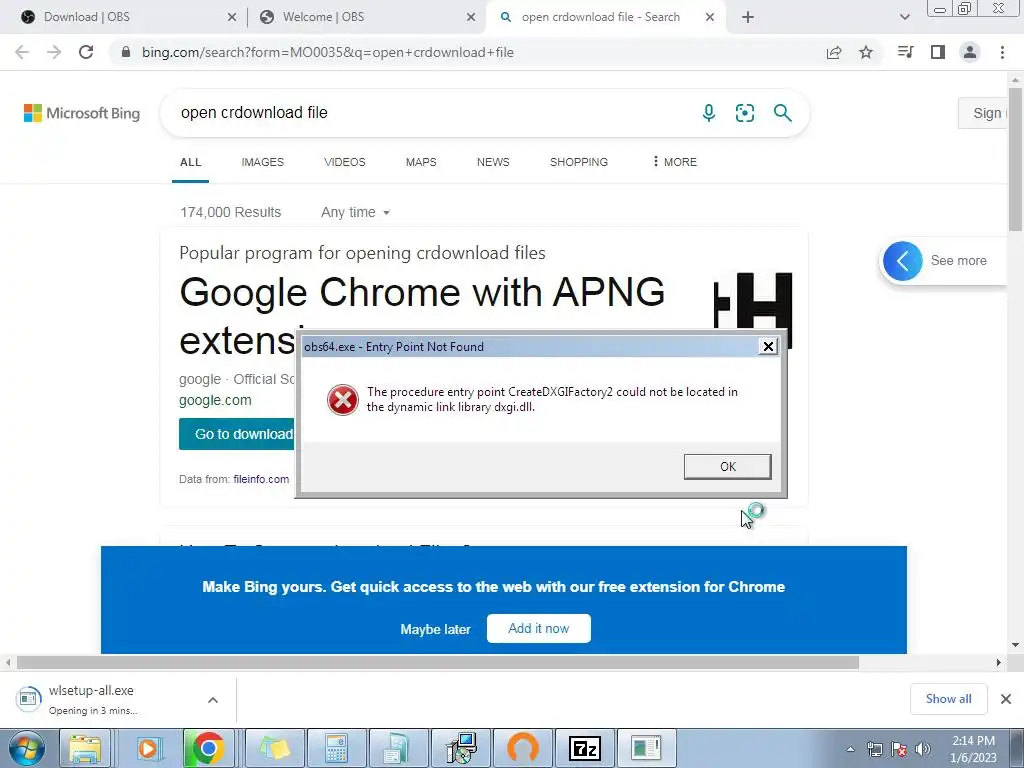Click Show all downloads
Image resolution: width=1024 pixels, height=768 pixels.
click(x=948, y=699)
